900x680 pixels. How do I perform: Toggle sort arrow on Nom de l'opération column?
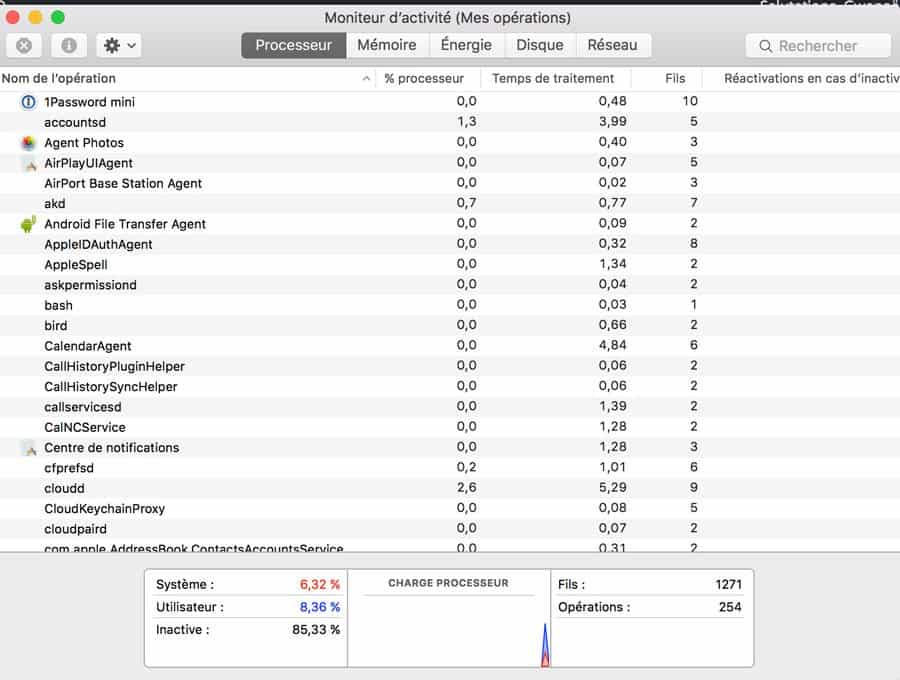(x=365, y=79)
